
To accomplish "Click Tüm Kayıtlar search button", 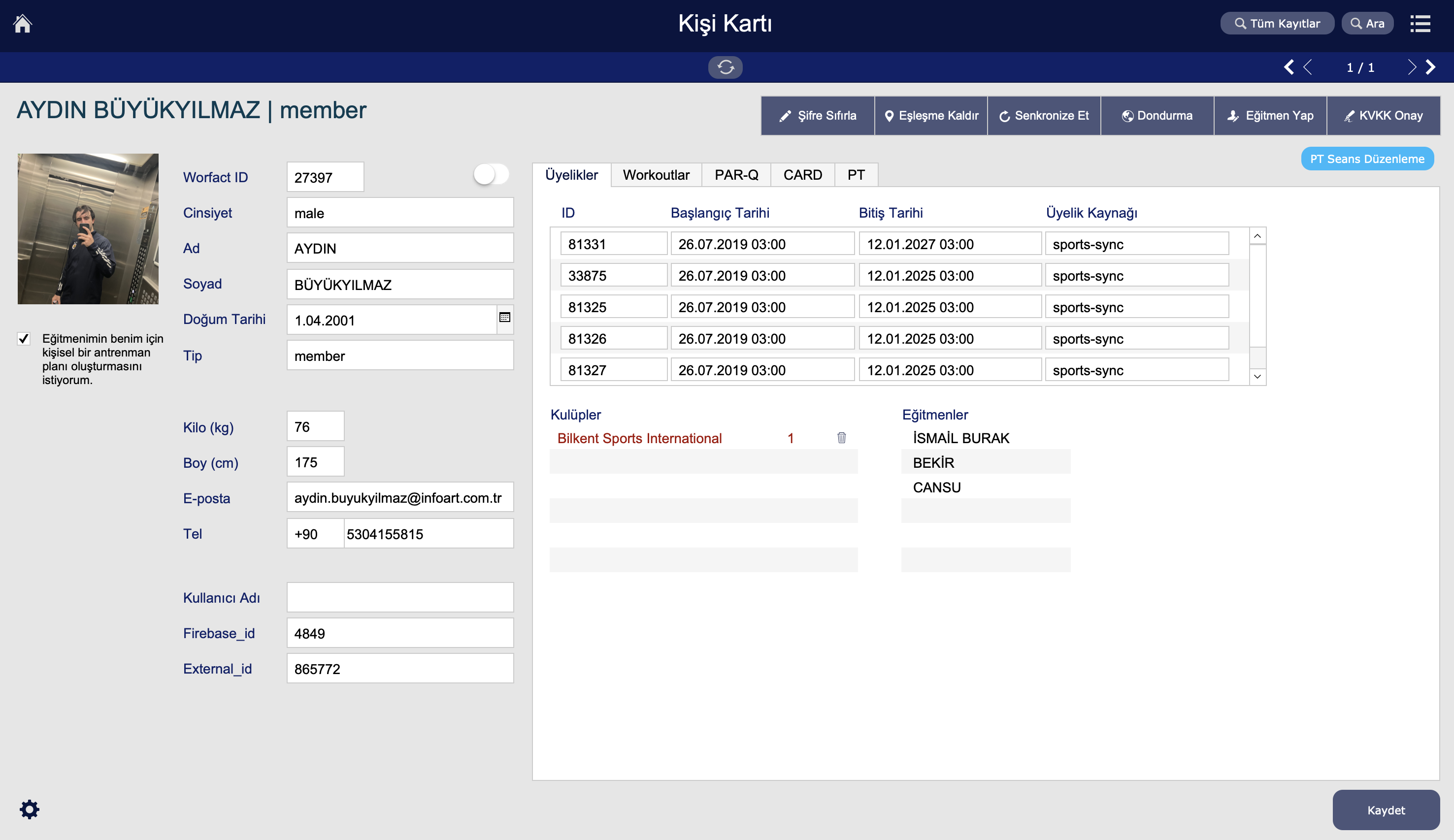I will coord(1277,24).
